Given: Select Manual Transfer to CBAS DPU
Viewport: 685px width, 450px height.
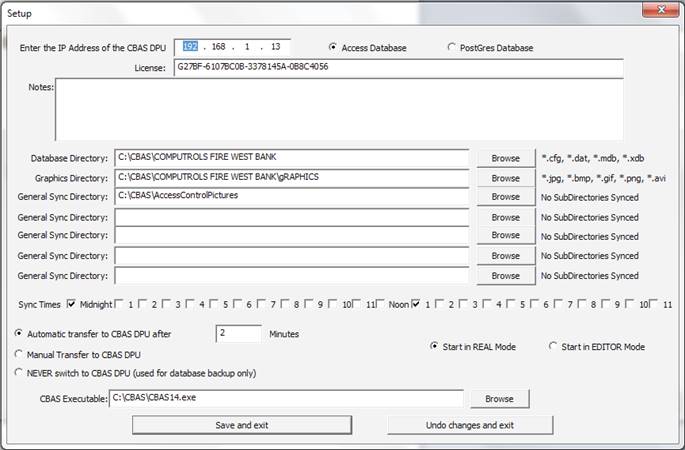Looking at the screenshot, I should coord(19,354).
